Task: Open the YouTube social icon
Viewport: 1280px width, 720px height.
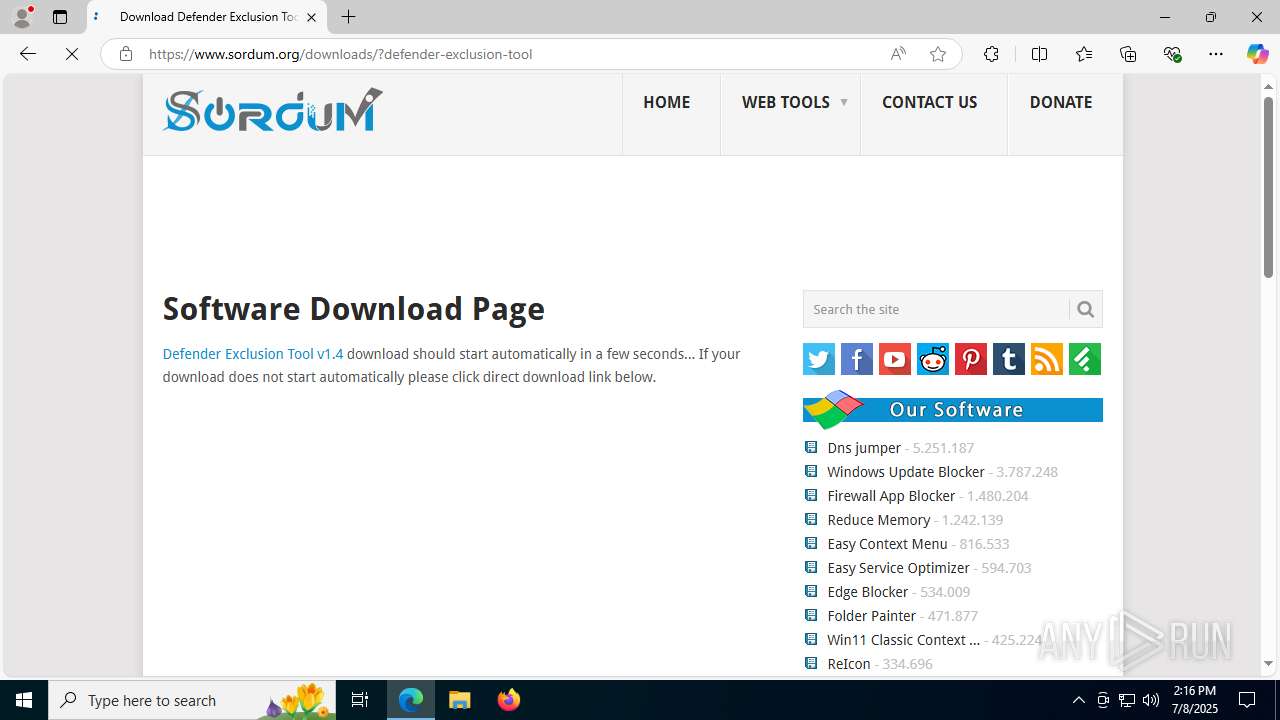Action: pyautogui.click(x=895, y=359)
